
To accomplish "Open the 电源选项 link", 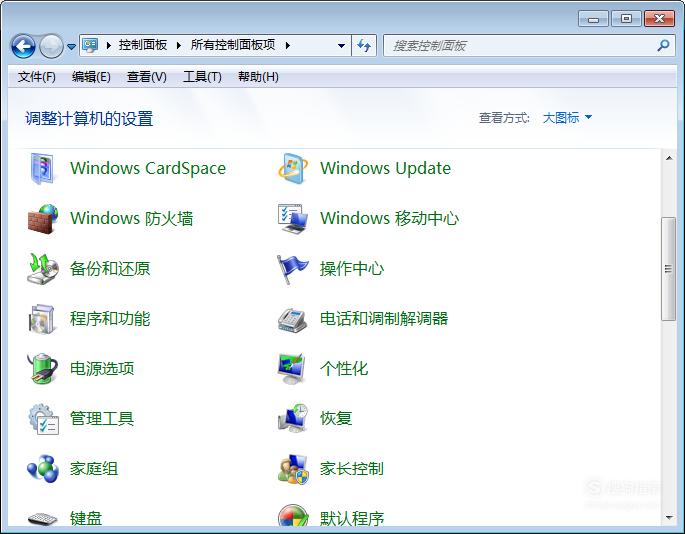I will (102, 368).
